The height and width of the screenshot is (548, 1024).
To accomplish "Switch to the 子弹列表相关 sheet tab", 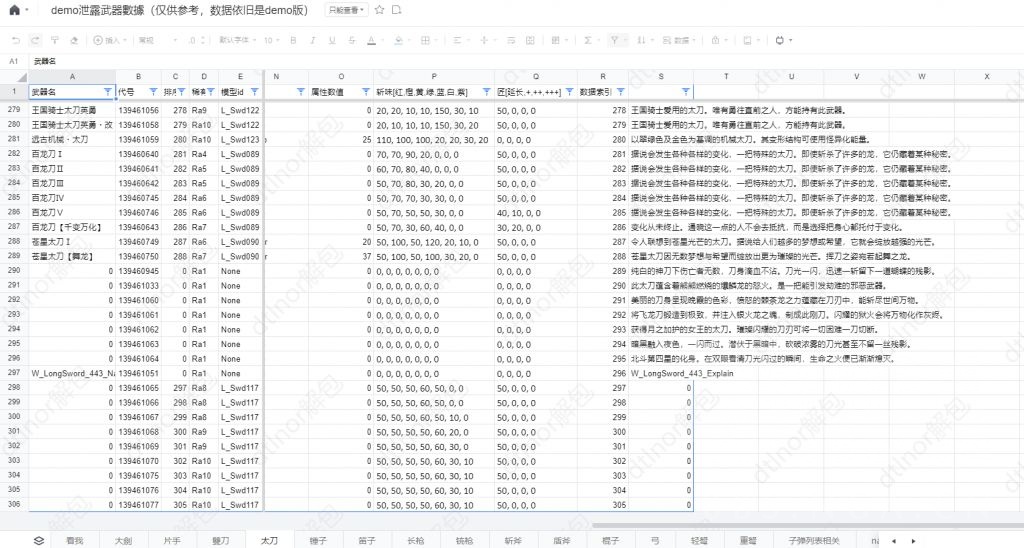I will point(814,541).
